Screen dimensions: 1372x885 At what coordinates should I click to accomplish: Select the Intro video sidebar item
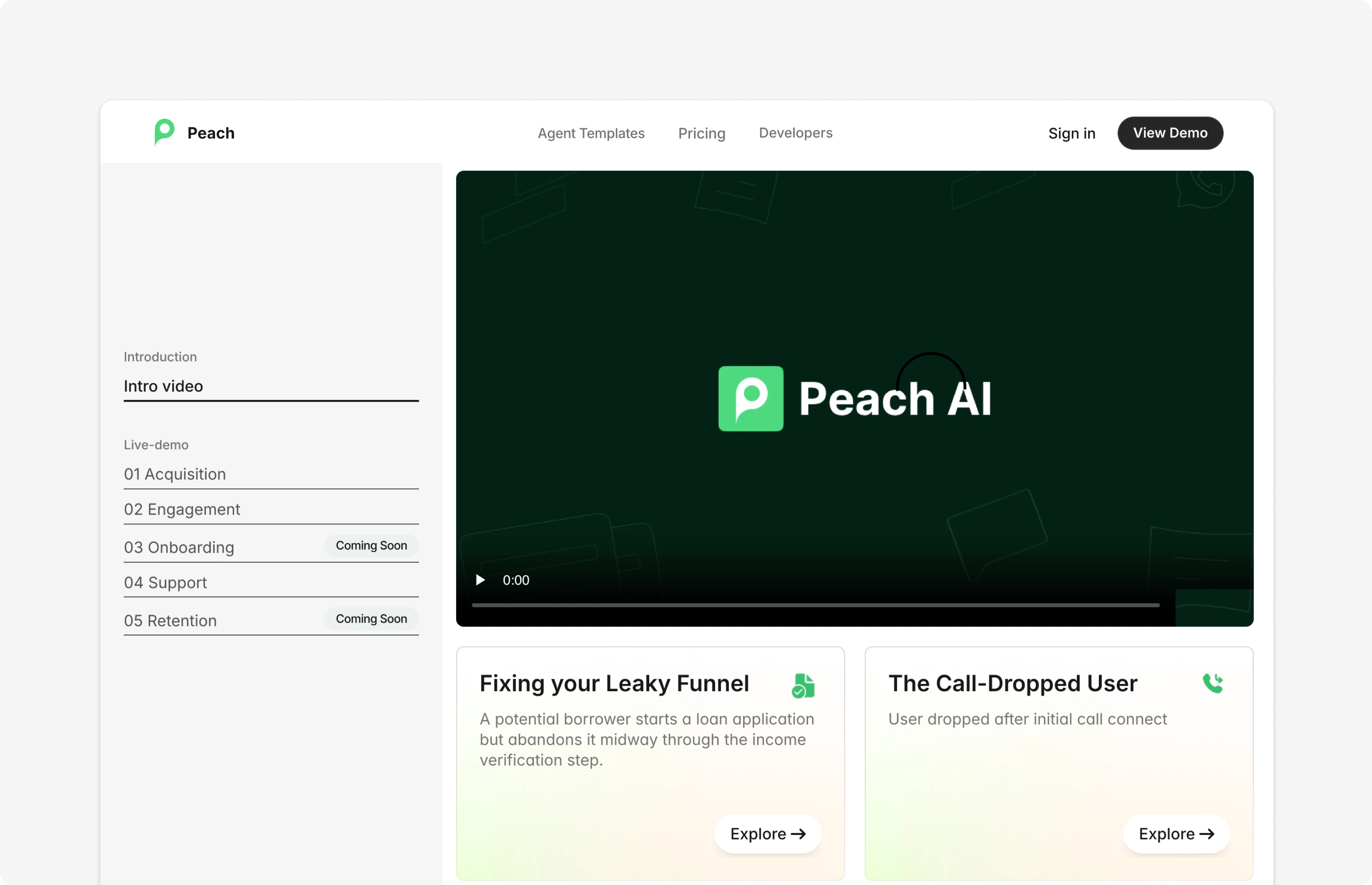[x=163, y=386]
